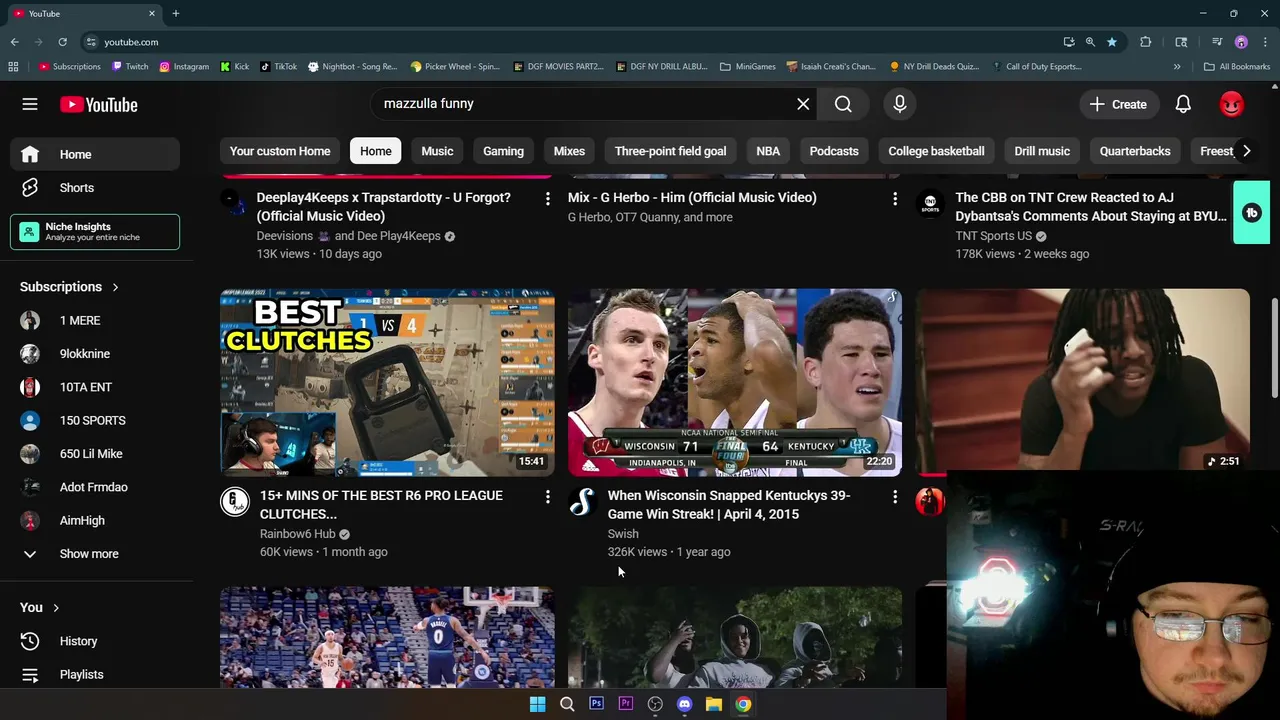
Task: Open Discord from the taskbar
Action: 684,704
